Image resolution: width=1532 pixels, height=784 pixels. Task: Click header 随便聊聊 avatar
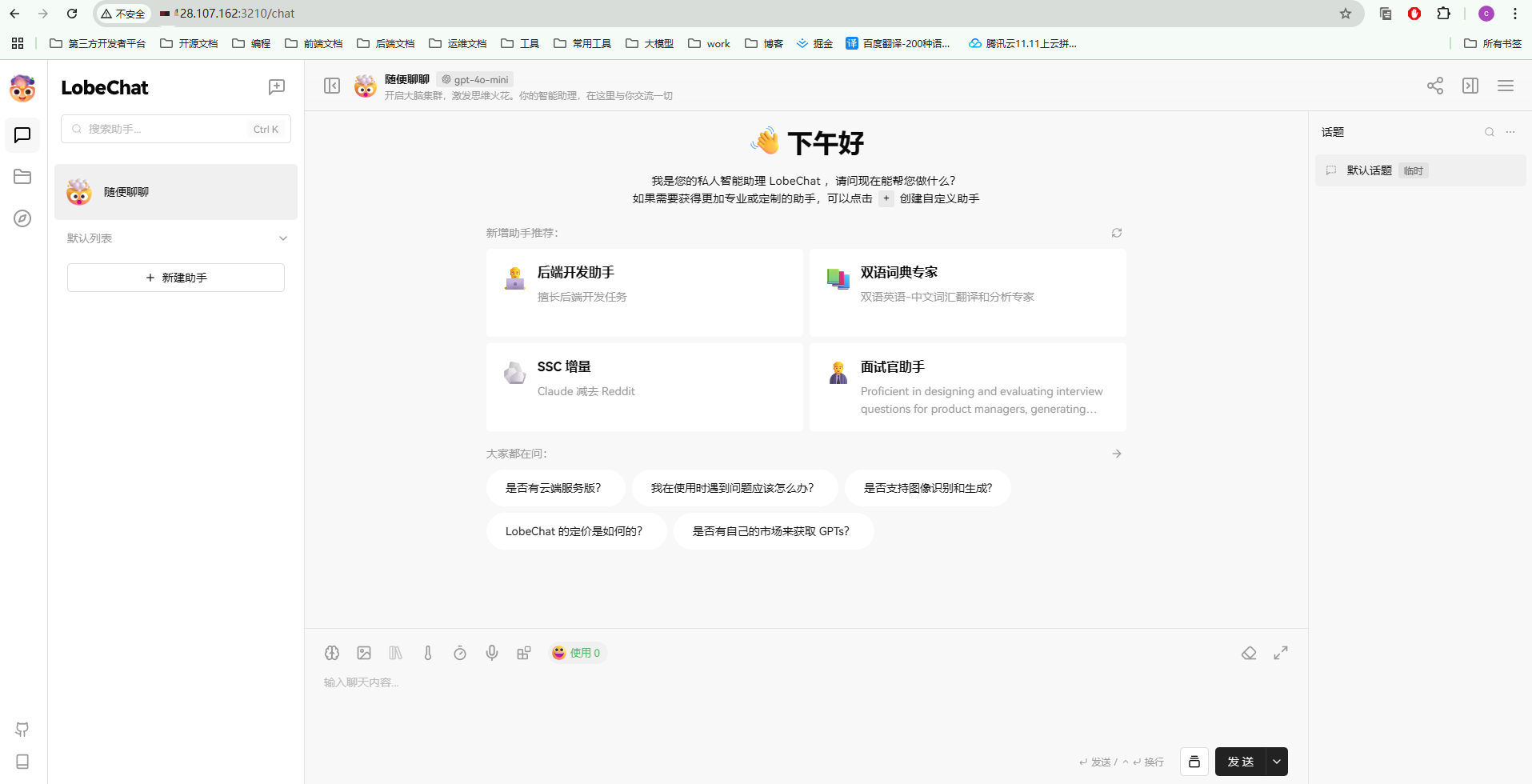point(366,86)
